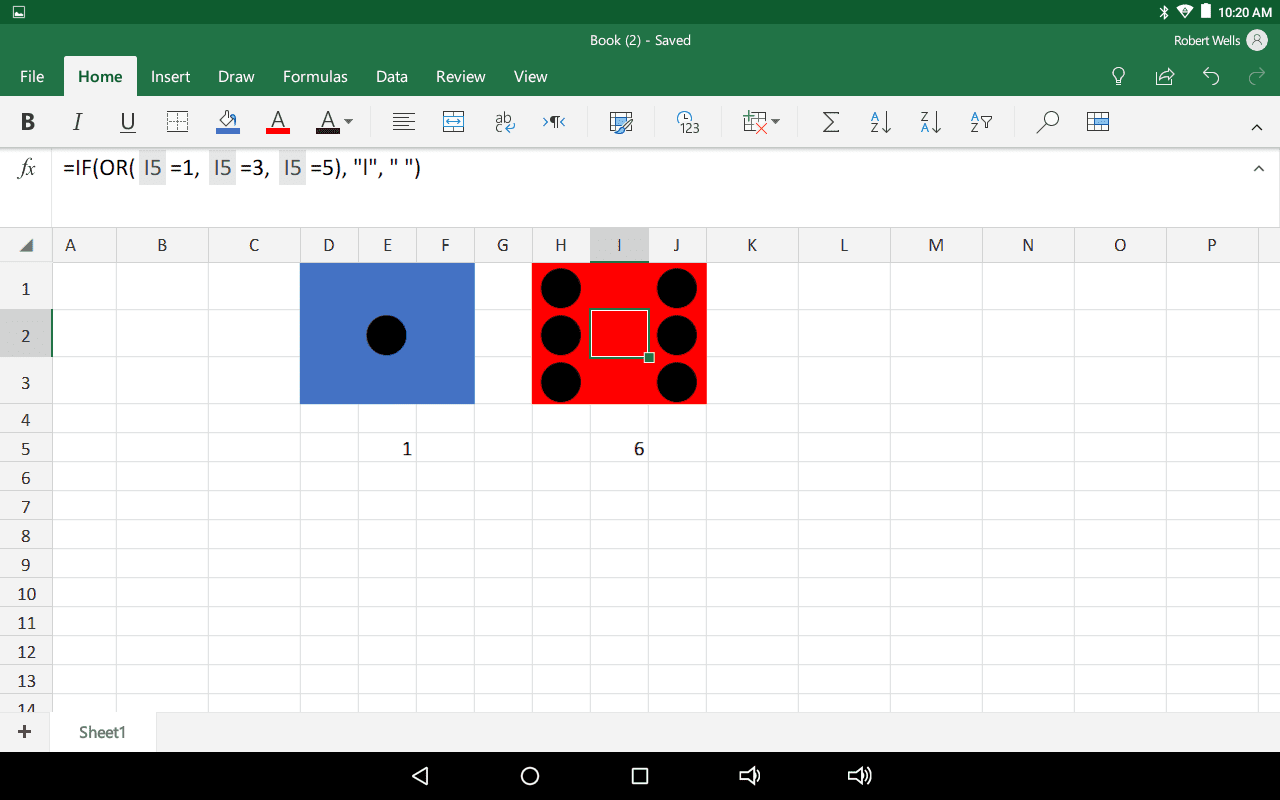Apply the blue fill color bucket

tap(228, 122)
